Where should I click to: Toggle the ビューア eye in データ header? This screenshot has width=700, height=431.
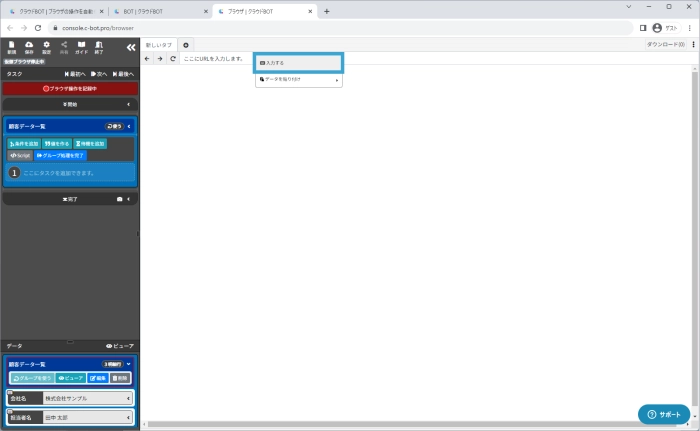pos(119,346)
